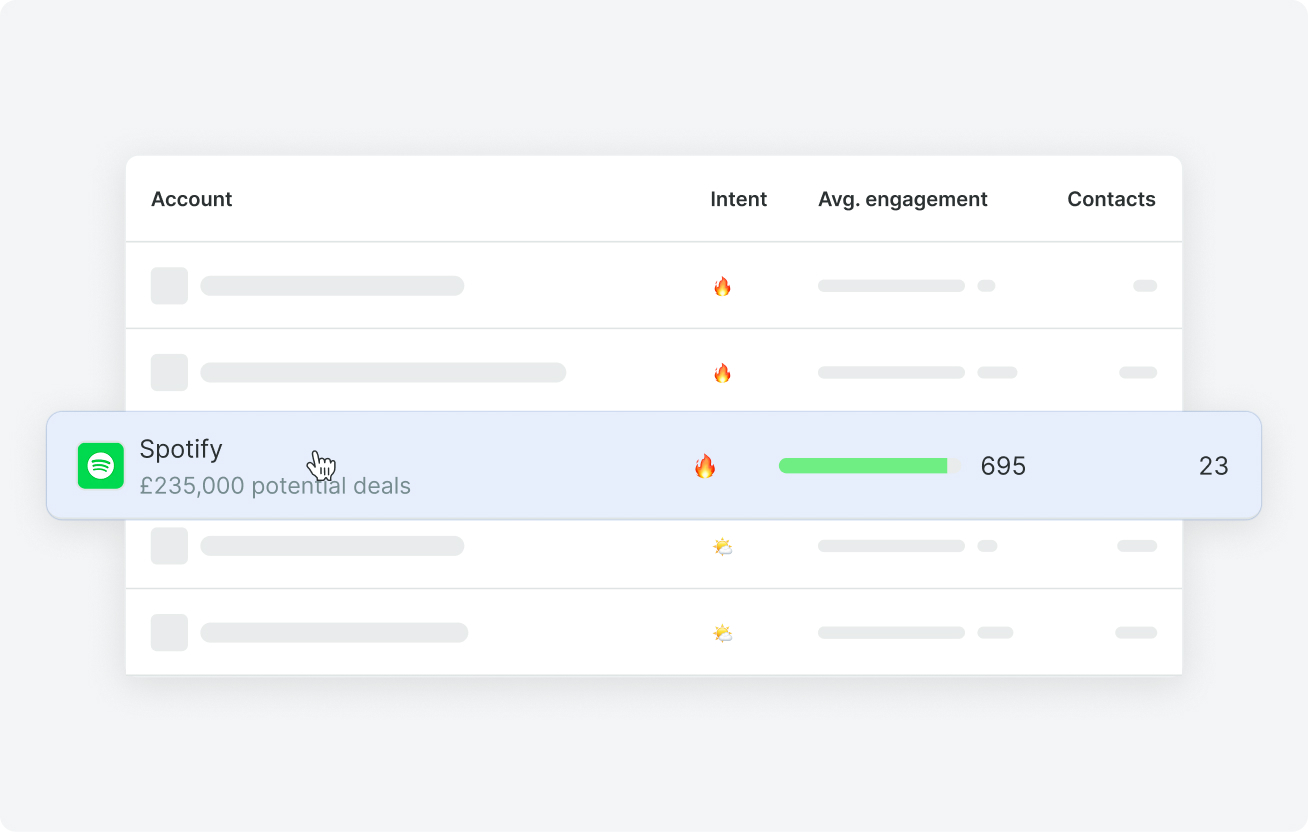Click the fire intent icon in second row
The image size is (1308, 832).
[722, 373]
